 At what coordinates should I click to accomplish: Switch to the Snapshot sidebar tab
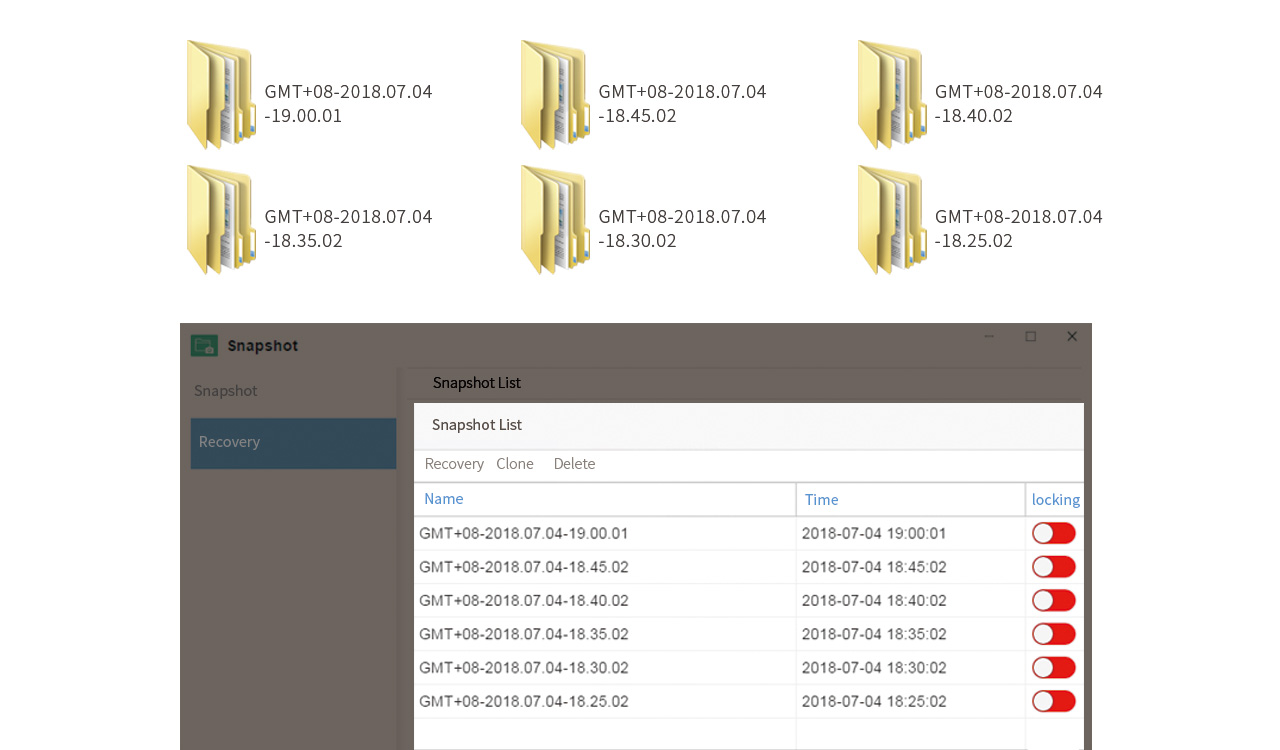coord(225,390)
